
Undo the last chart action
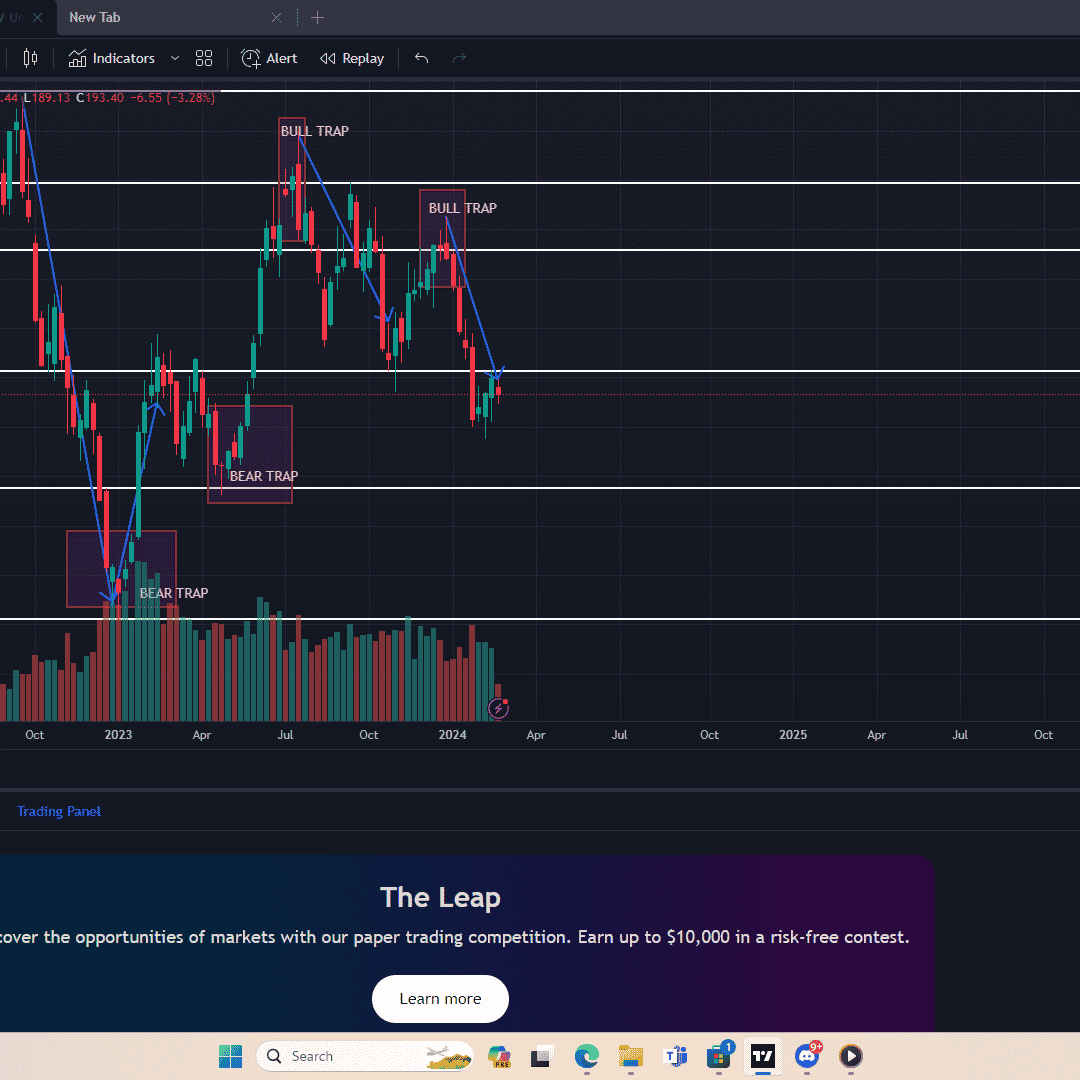[421, 58]
